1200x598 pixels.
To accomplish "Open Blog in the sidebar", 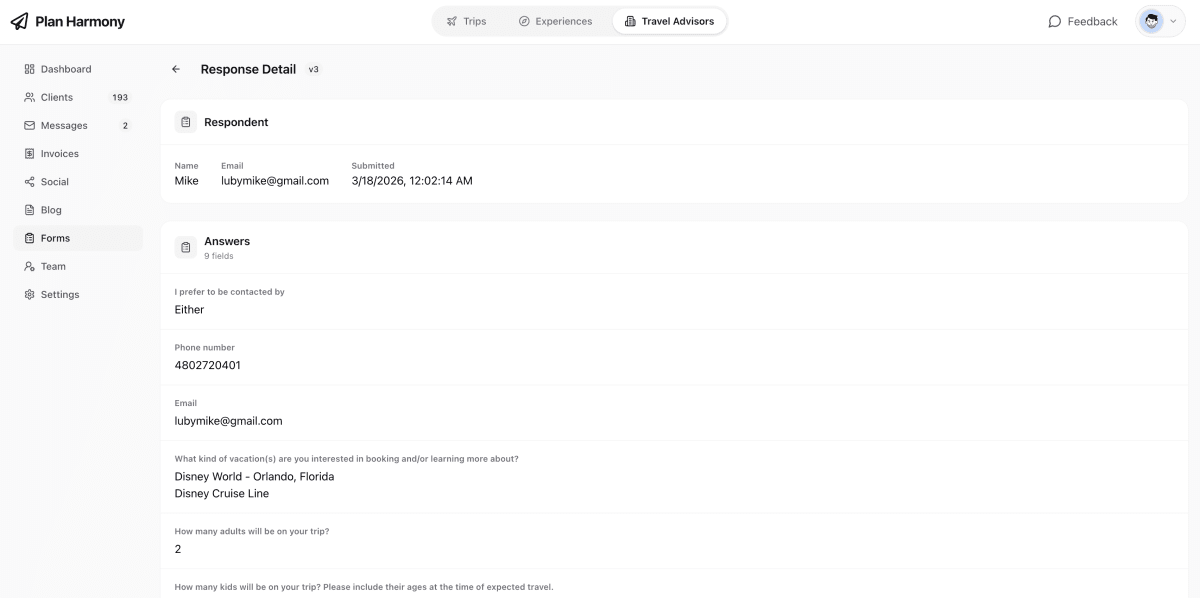I will tap(78, 210).
